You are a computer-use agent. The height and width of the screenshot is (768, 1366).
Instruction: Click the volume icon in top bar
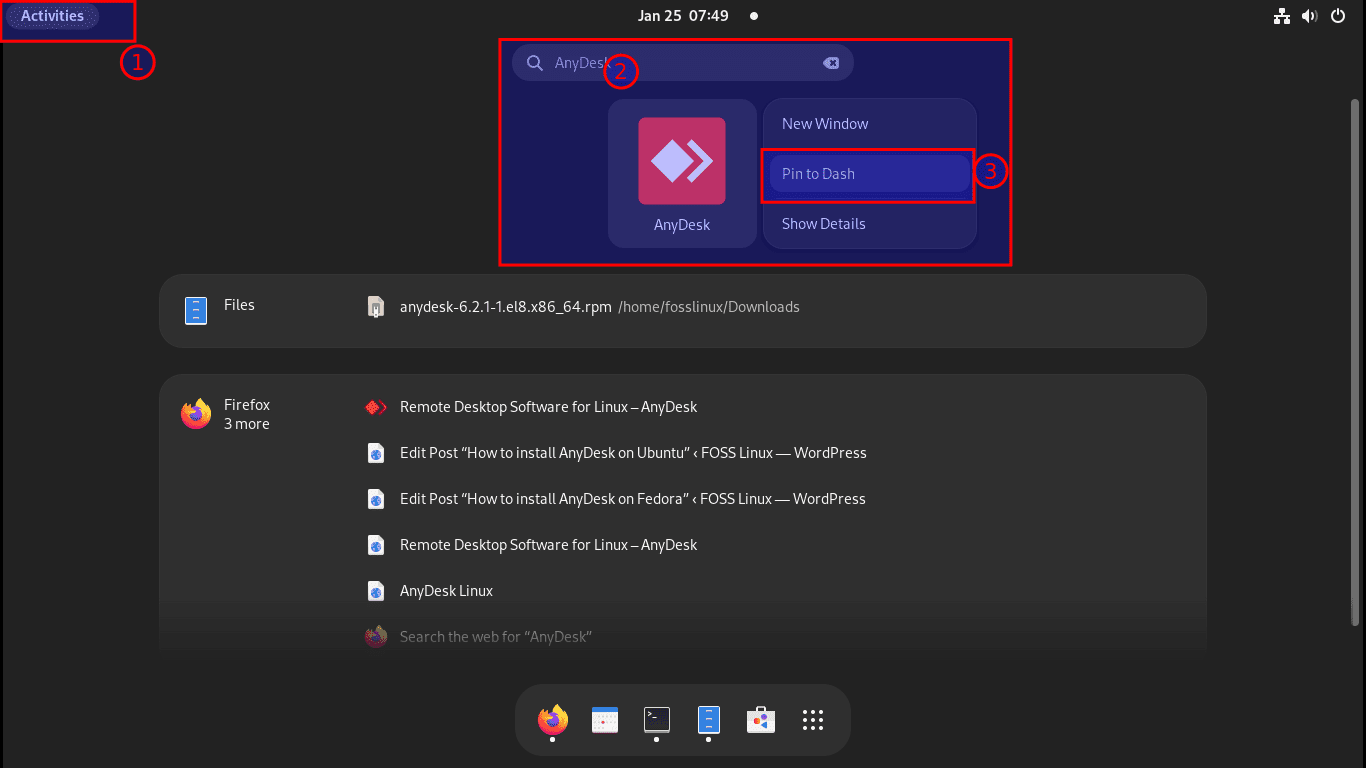coord(1309,16)
